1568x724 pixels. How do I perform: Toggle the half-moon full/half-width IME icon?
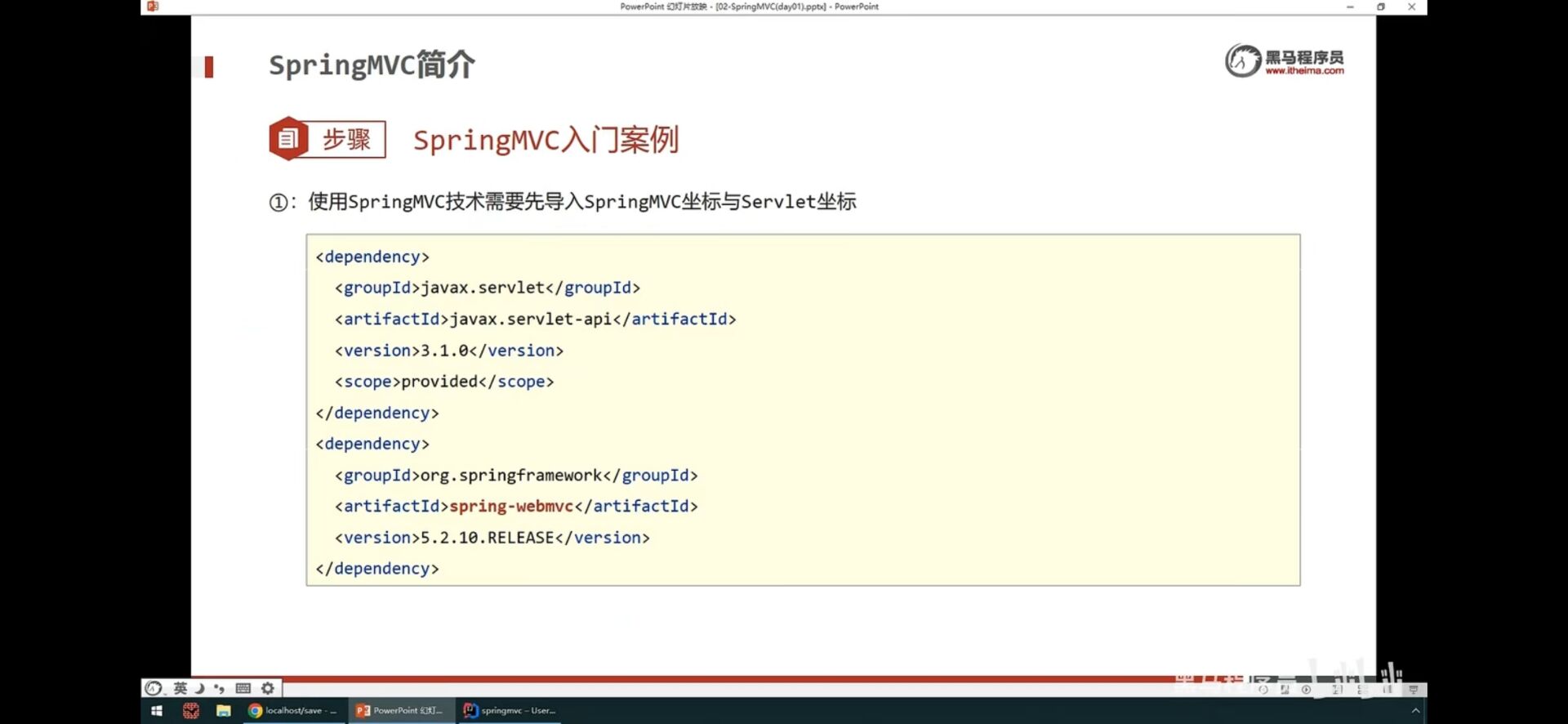[200, 689]
